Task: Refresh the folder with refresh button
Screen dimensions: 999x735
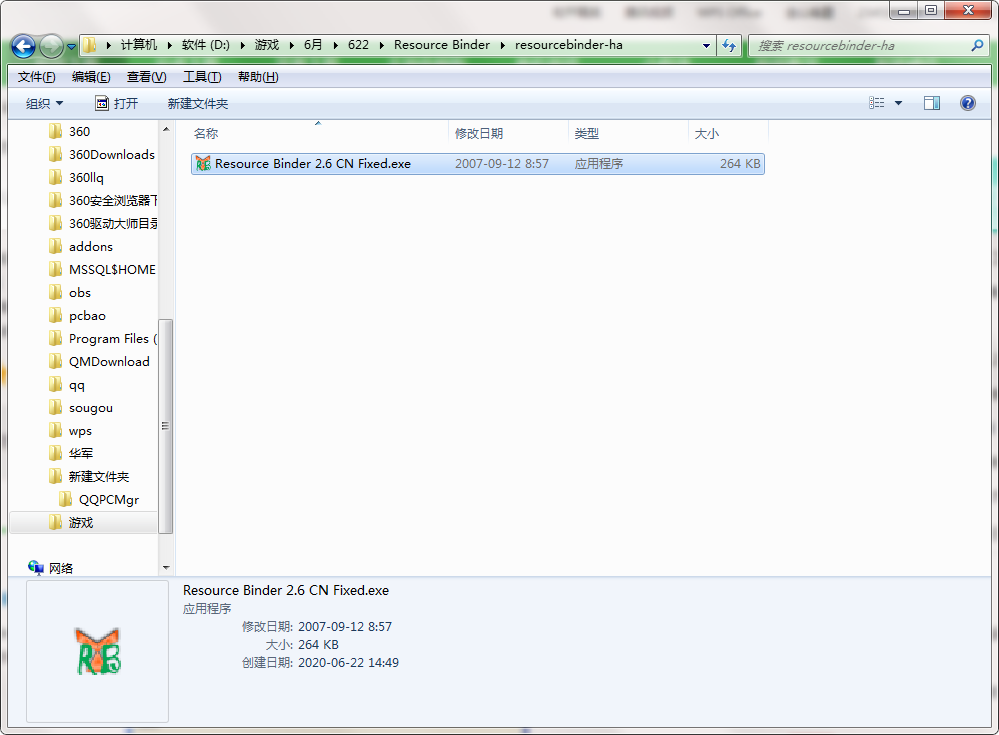Action: pos(729,46)
